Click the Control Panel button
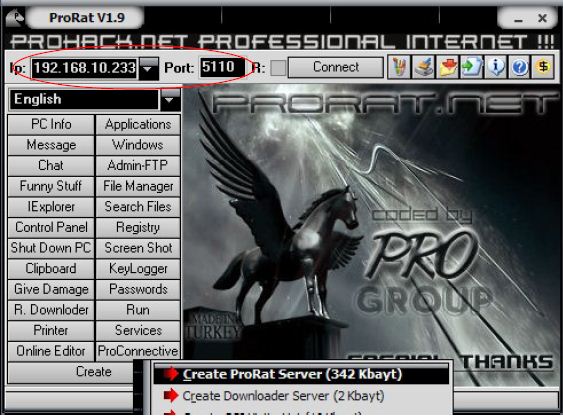This screenshot has height=416, width=563. [51, 228]
